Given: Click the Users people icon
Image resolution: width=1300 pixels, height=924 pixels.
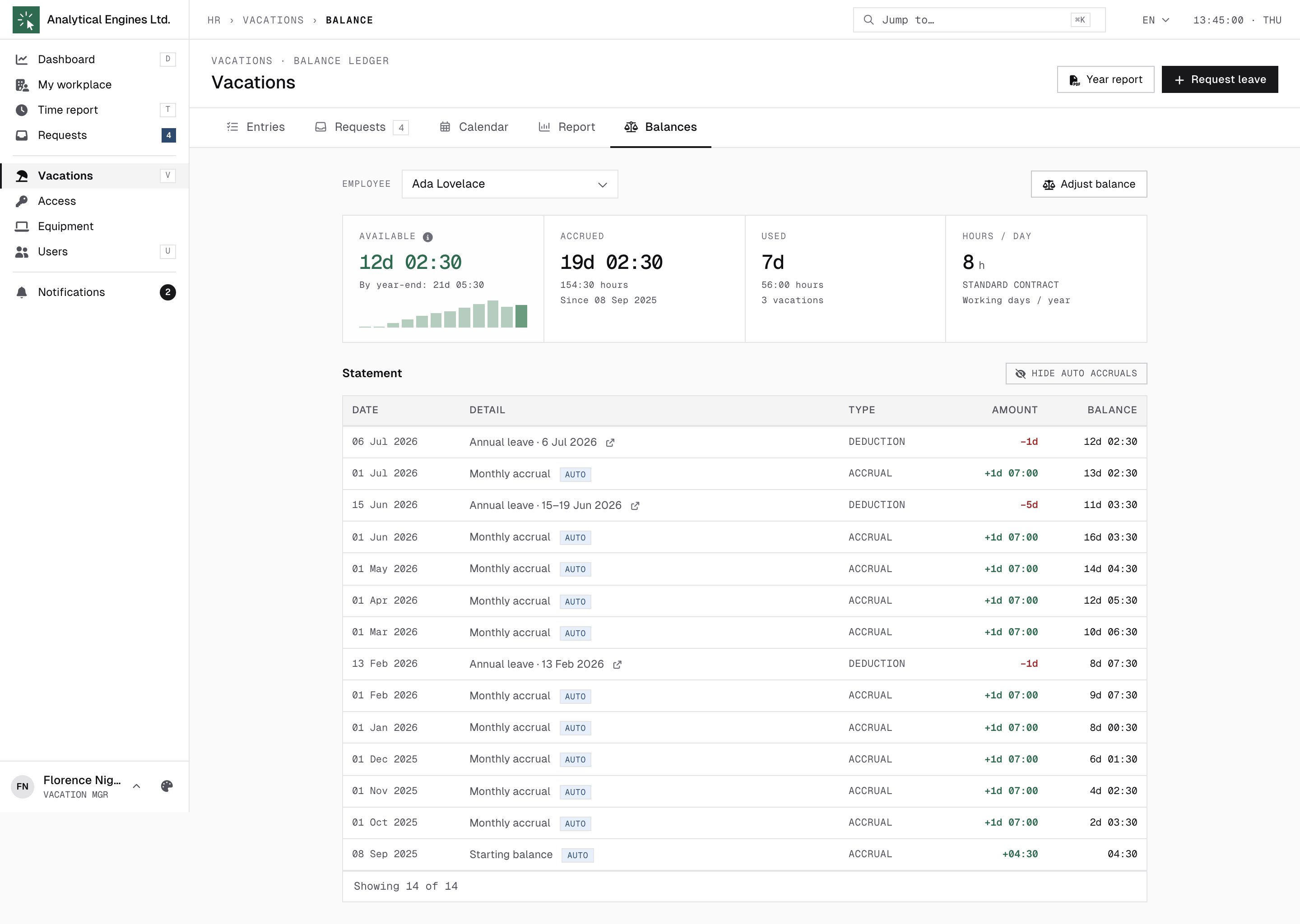Looking at the screenshot, I should [x=22, y=251].
